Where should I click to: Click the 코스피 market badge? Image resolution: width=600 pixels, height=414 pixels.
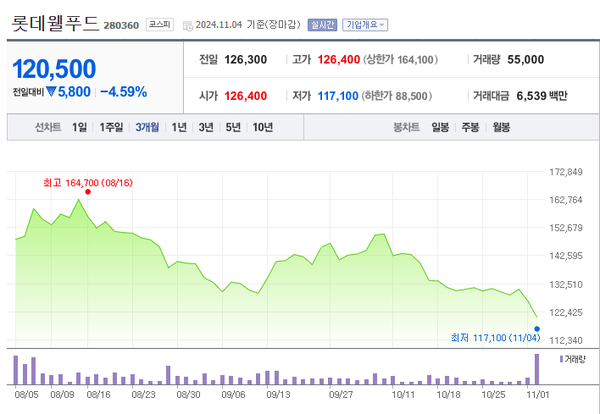[x=160, y=25]
